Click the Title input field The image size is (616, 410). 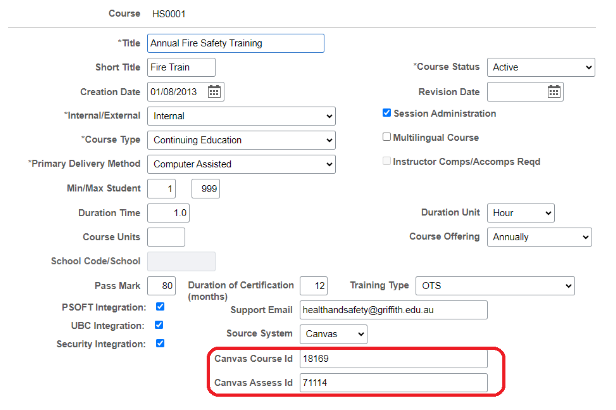235,43
